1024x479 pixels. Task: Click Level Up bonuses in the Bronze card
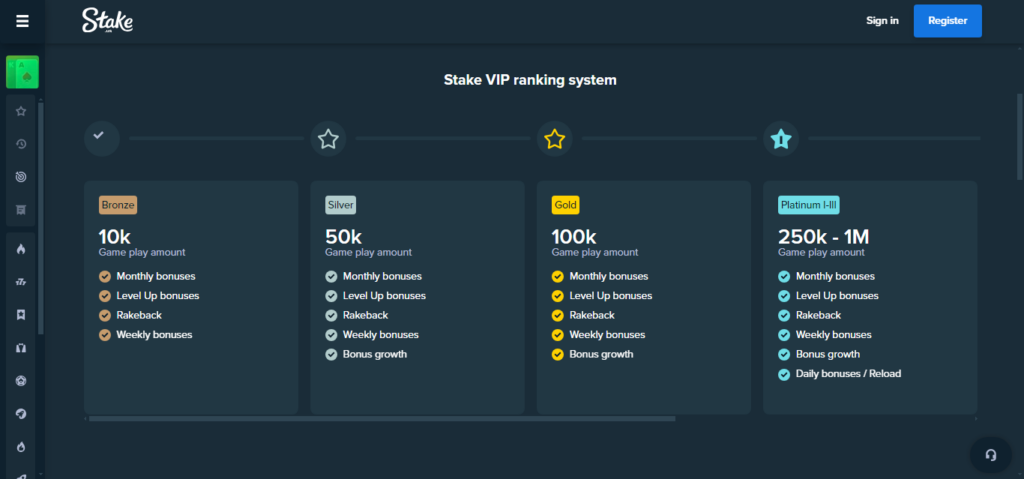(x=157, y=296)
